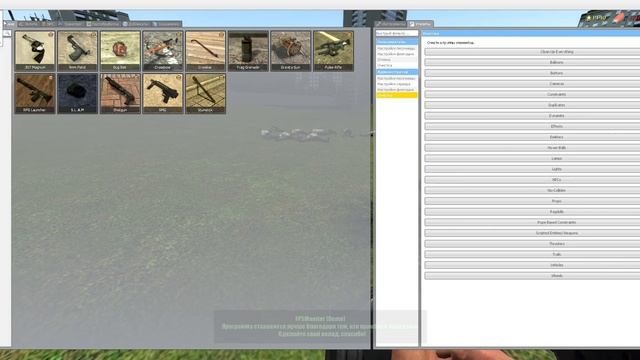This screenshot has width=640, height=360.
Task: Select the .357 Magnum weapon tile
Action: coord(35,51)
